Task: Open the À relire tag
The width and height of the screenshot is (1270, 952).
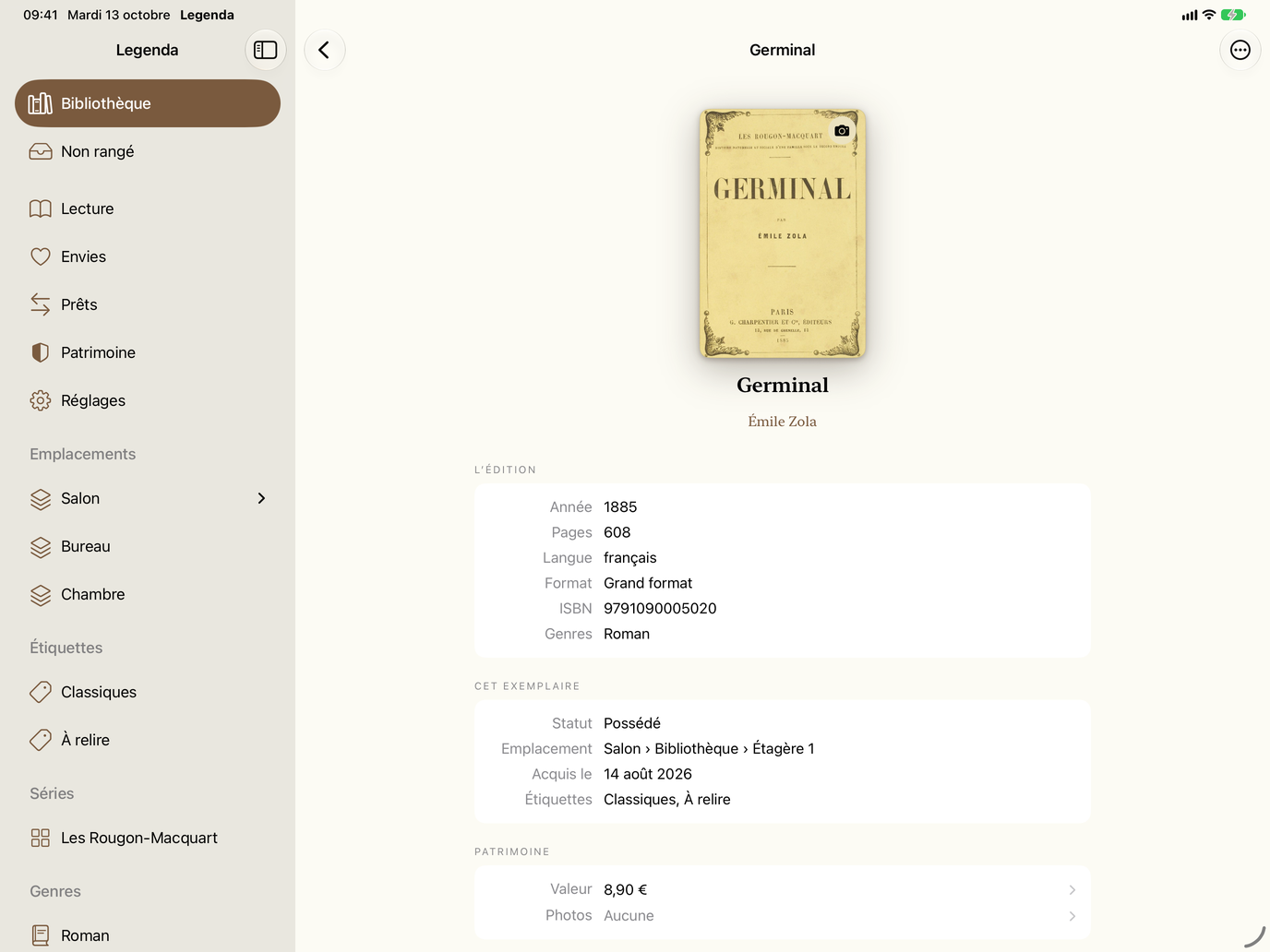Action: (148, 740)
